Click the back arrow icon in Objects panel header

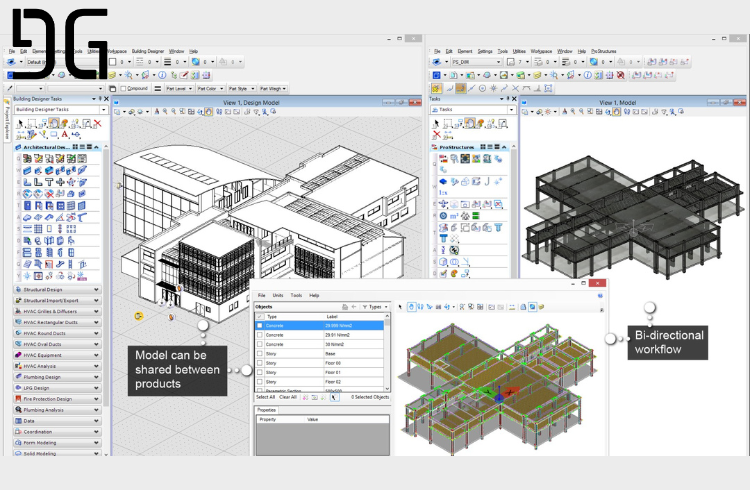tap(354, 307)
